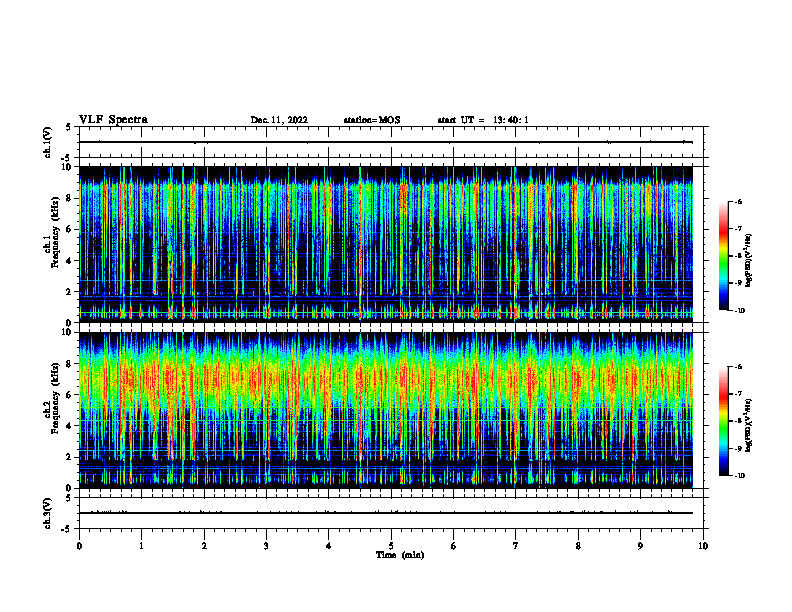Click the "-6" label on ch.1 color bar
Viewport: 792px width, 612px height.
738,202
